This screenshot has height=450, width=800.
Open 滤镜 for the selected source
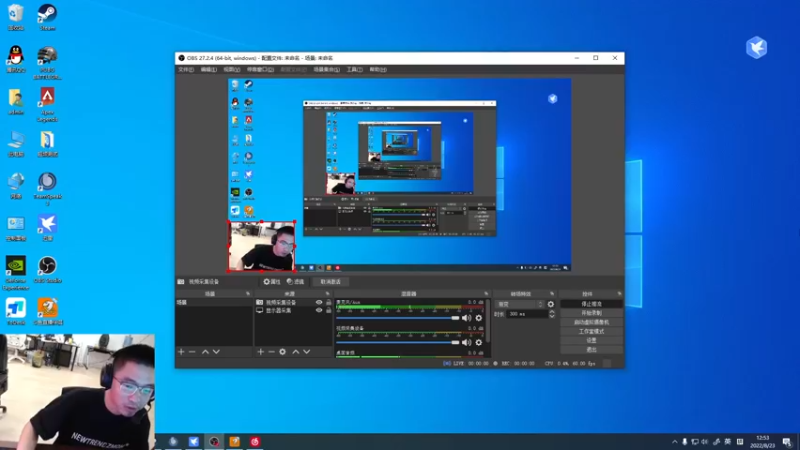click(x=295, y=282)
